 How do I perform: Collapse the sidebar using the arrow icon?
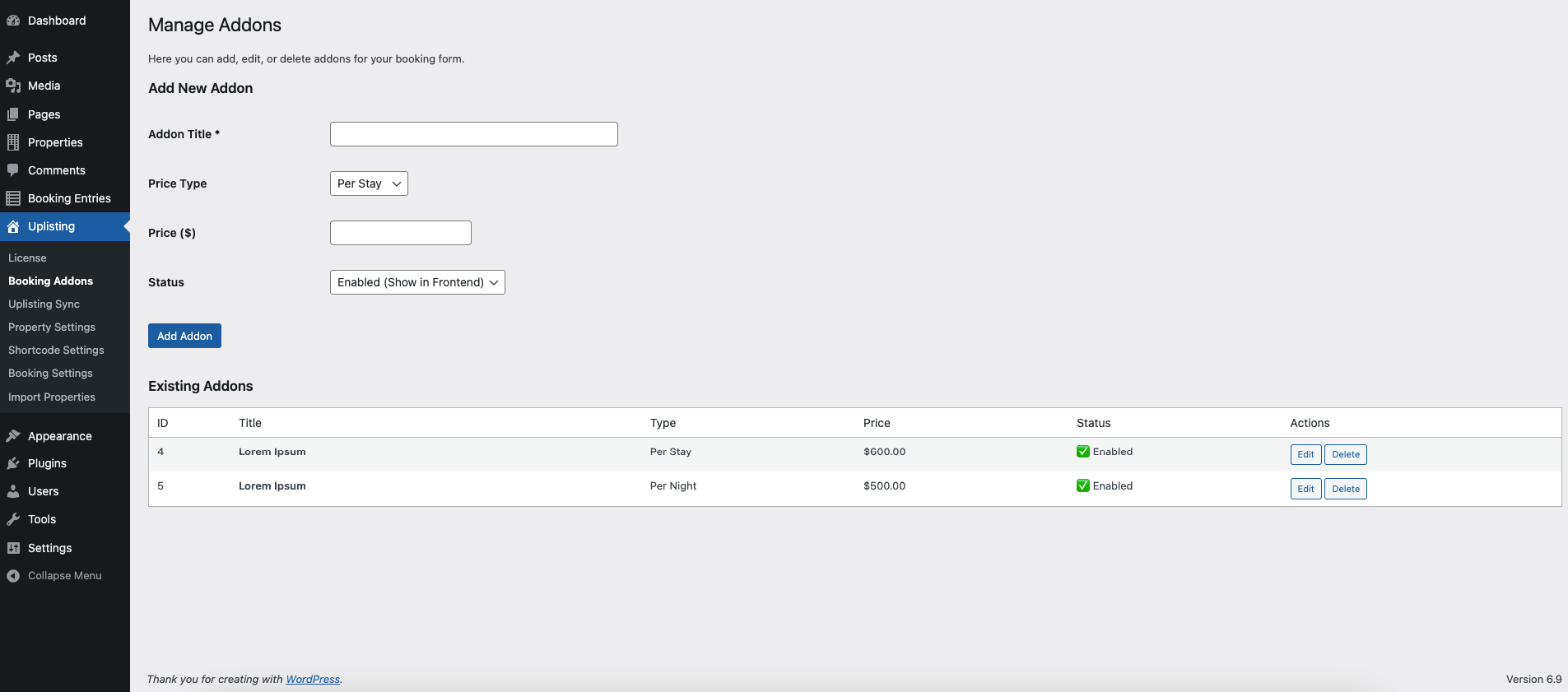pyautogui.click(x=13, y=576)
